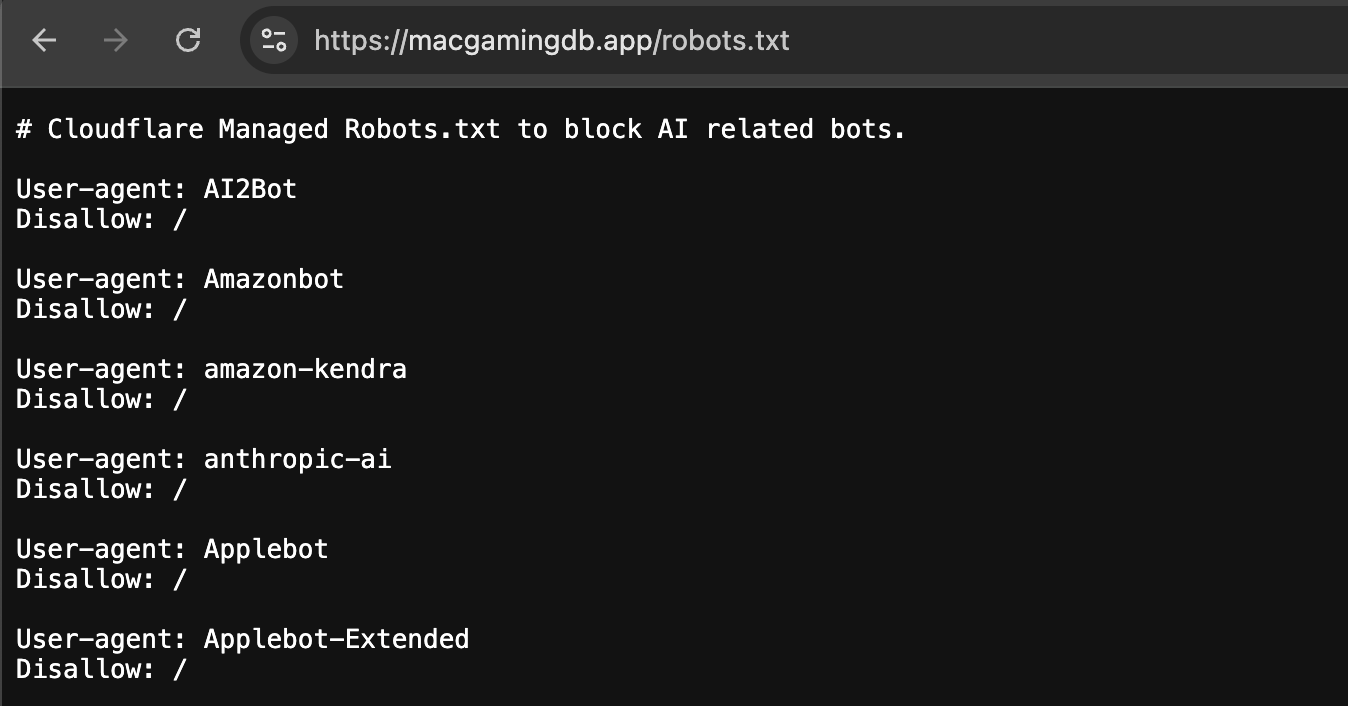
Task: Click the Cloudflare Managed Robots.txt comment line
Action: click(x=459, y=129)
